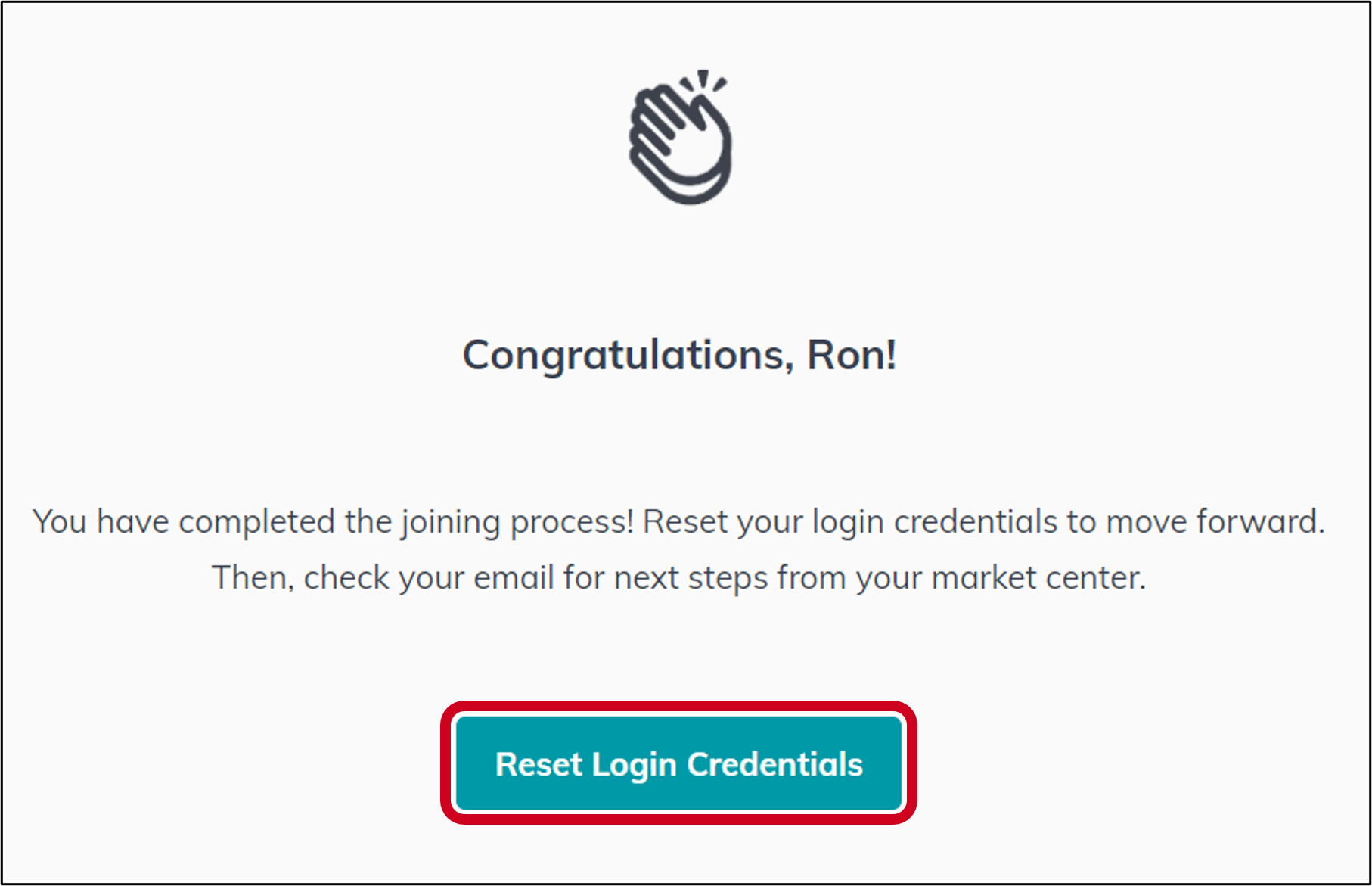Click the teal Reset Login Credentials label text
Viewport: 1372px width, 886px height.
(x=679, y=763)
